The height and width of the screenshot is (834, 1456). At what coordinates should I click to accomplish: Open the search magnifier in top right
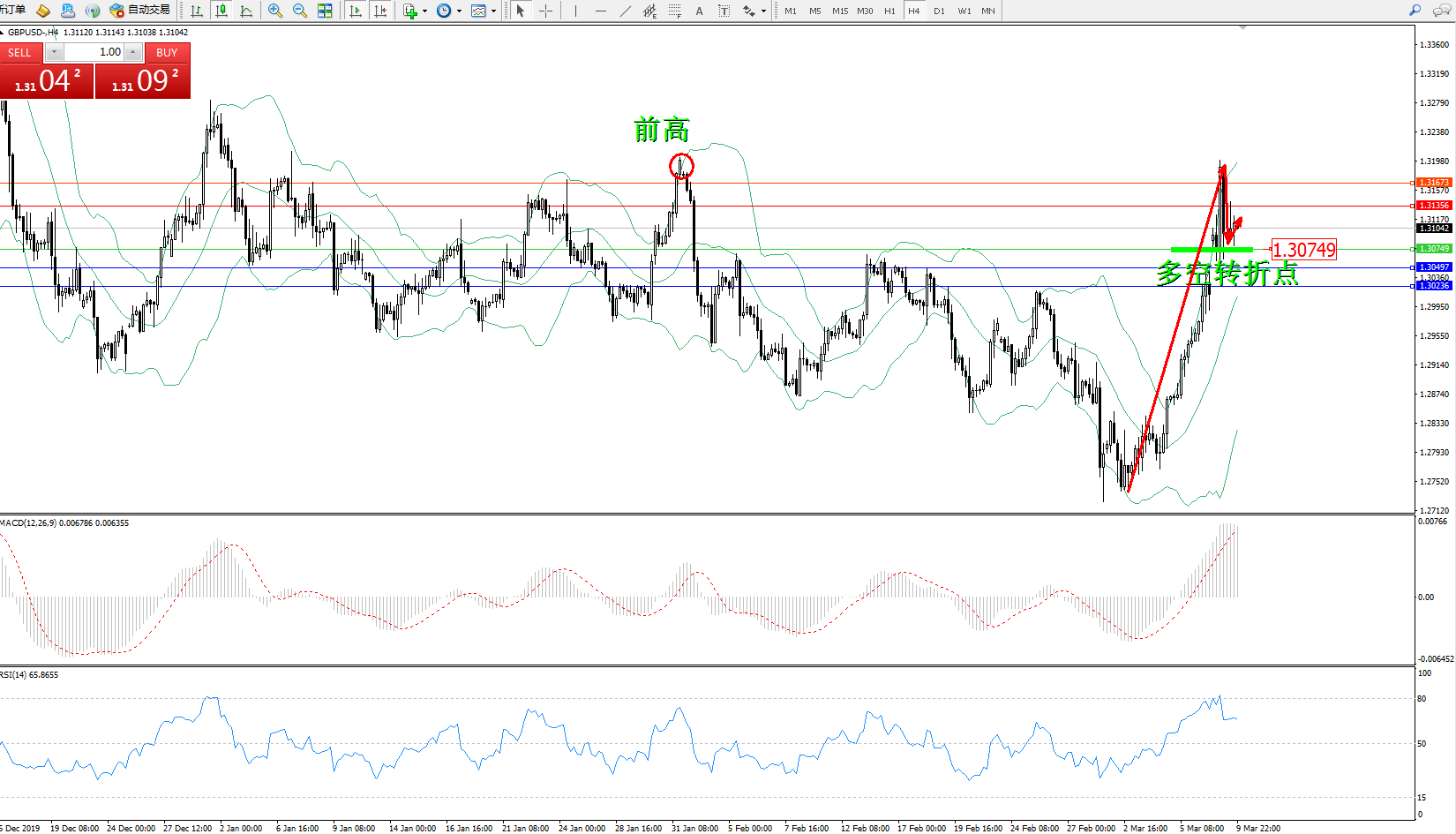1415,11
